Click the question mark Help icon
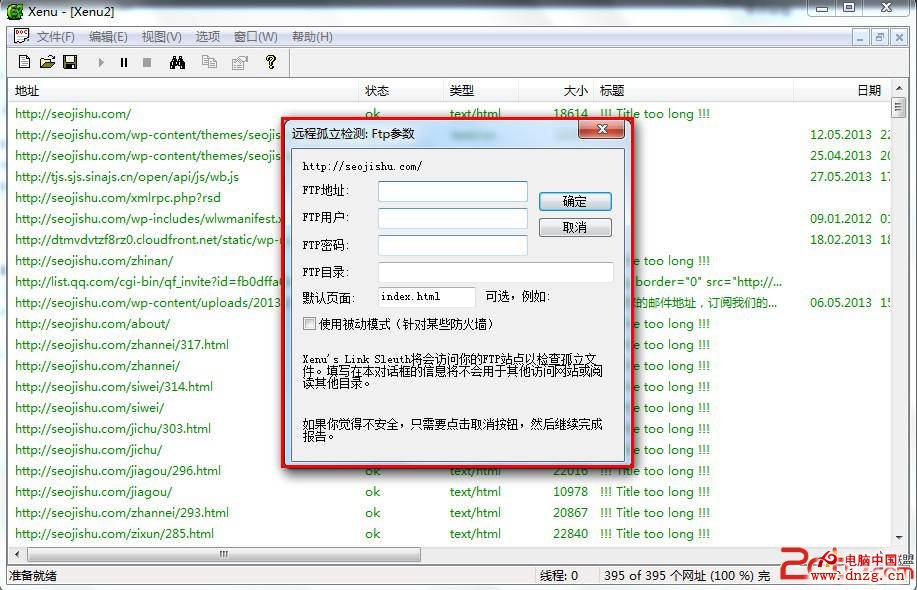This screenshot has width=917, height=590. pyautogui.click(x=270, y=62)
